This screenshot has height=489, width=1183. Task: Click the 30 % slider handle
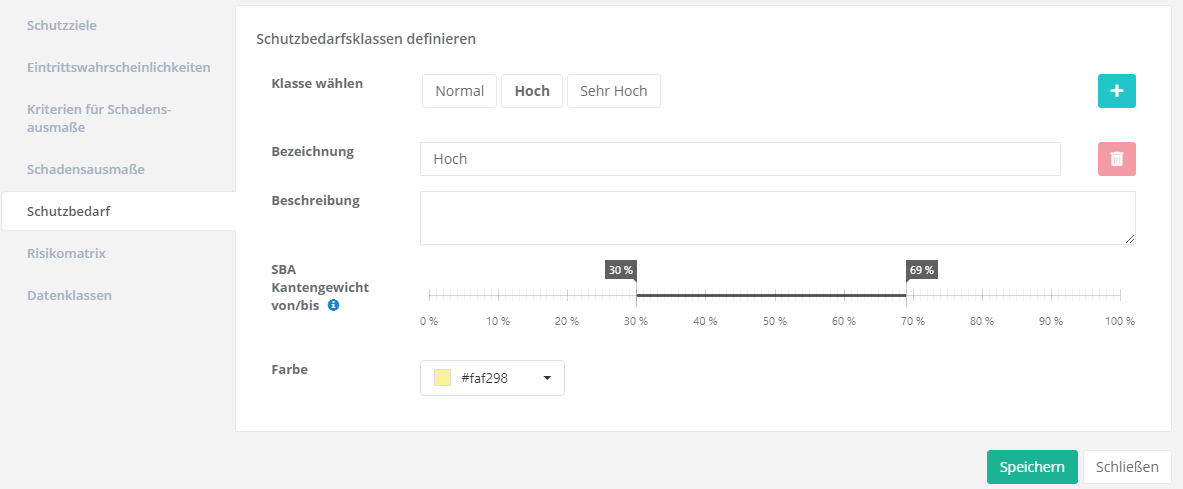[636, 294]
